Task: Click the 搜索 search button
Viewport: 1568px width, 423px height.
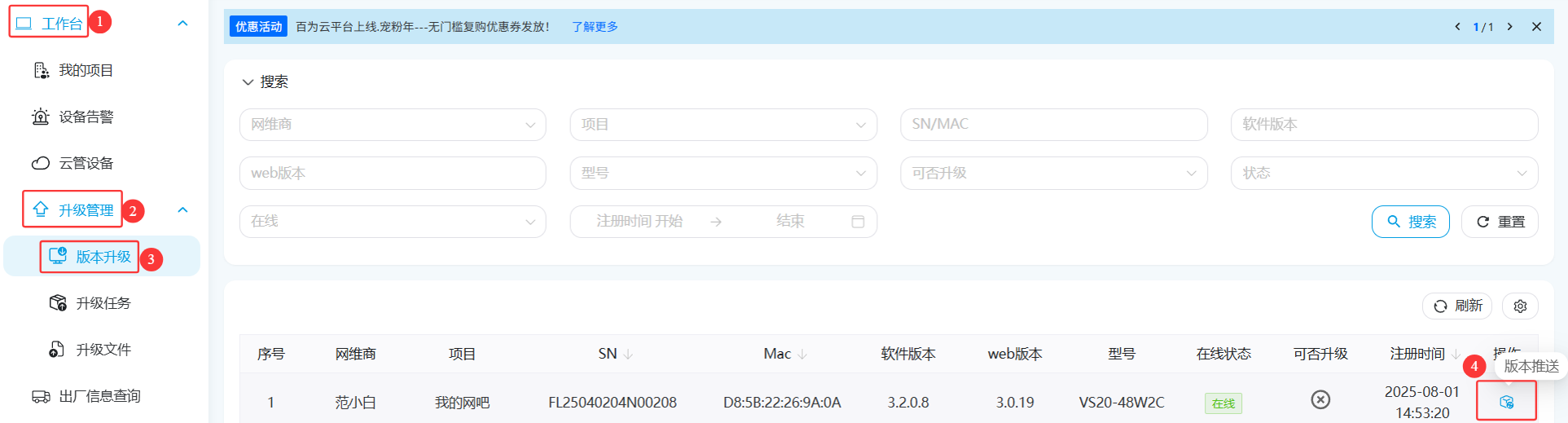Action: tap(1410, 222)
